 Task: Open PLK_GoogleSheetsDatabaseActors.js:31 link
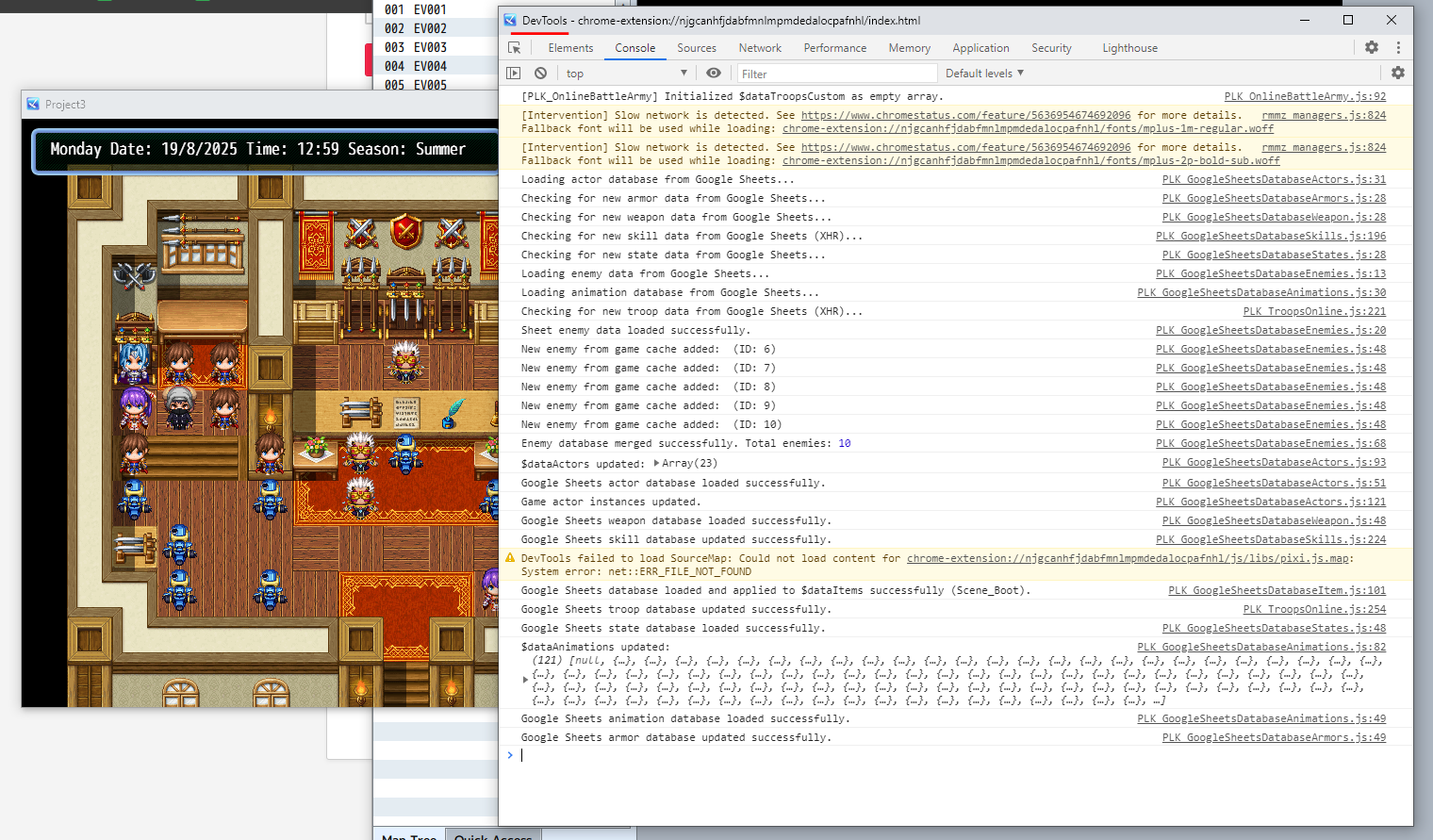(x=1274, y=179)
